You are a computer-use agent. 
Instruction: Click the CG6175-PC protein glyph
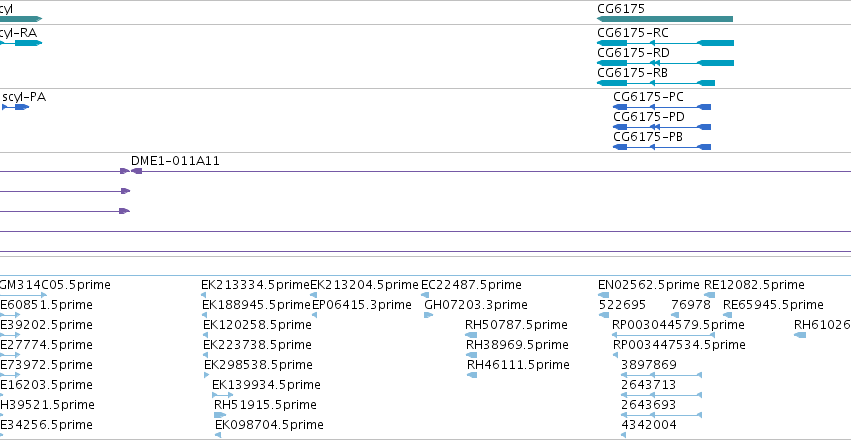[x=662, y=107]
